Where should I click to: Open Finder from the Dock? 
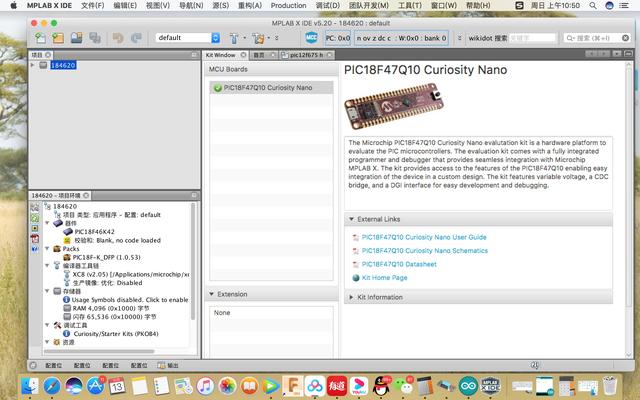(x=30, y=386)
